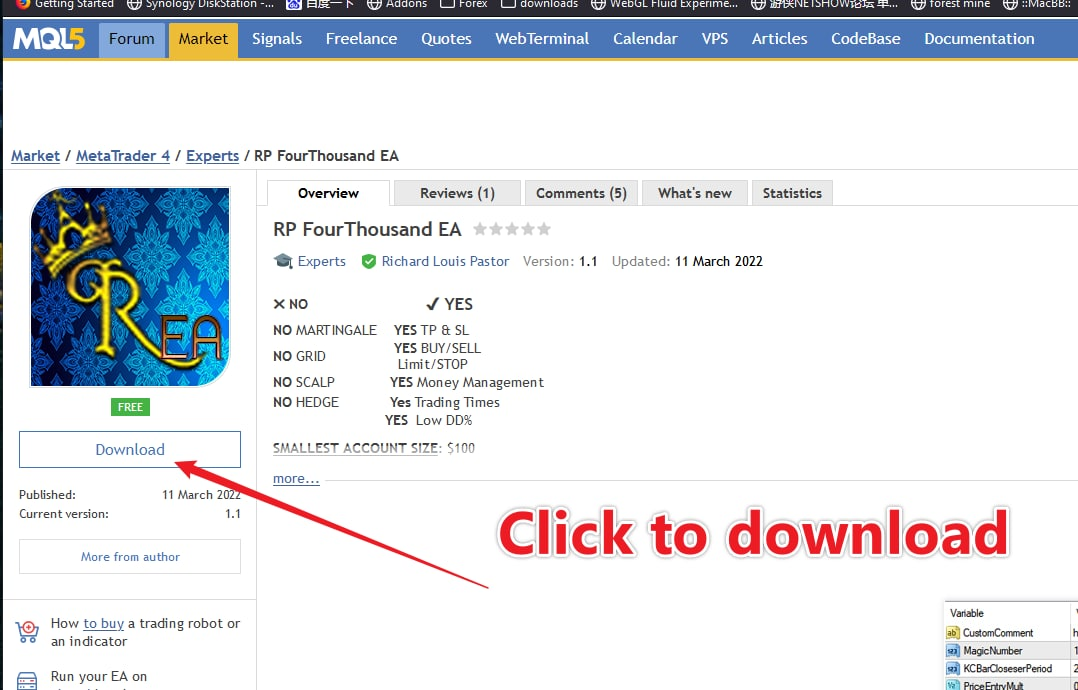Click the 'to buy' link
Image resolution: width=1078 pixels, height=690 pixels.
pyautogui.click(x=104, y=623)
